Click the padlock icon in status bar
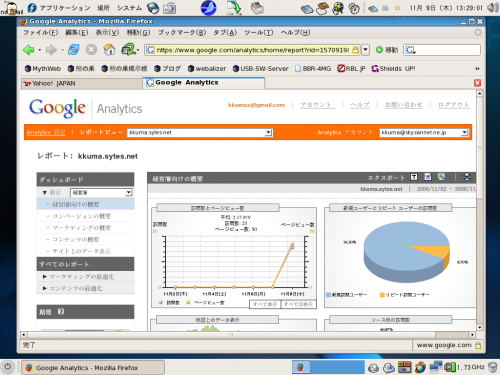Screen dimensions: 500x375 (478, 345)
